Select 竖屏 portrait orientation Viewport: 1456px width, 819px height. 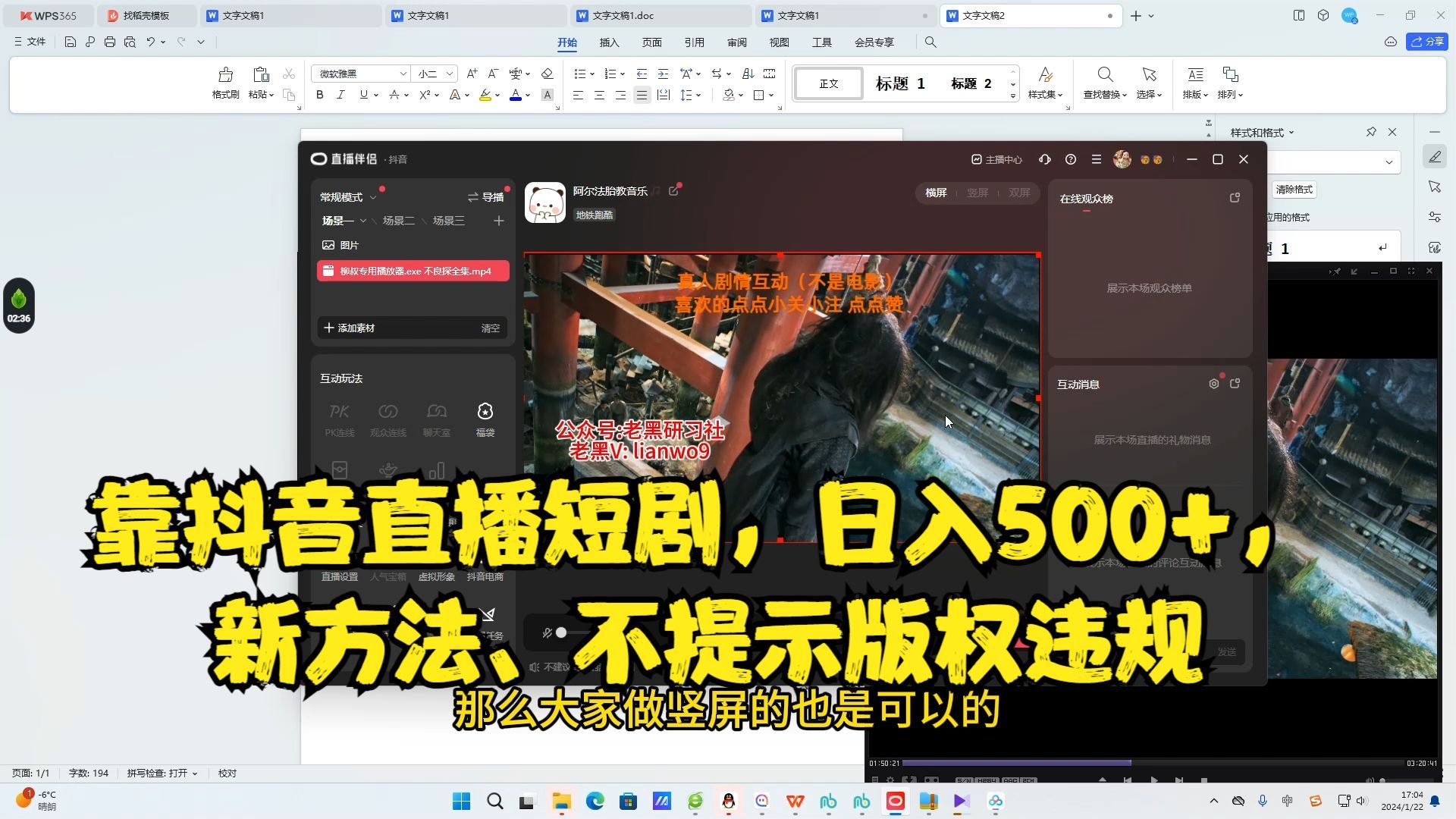(x=977, y=193)
